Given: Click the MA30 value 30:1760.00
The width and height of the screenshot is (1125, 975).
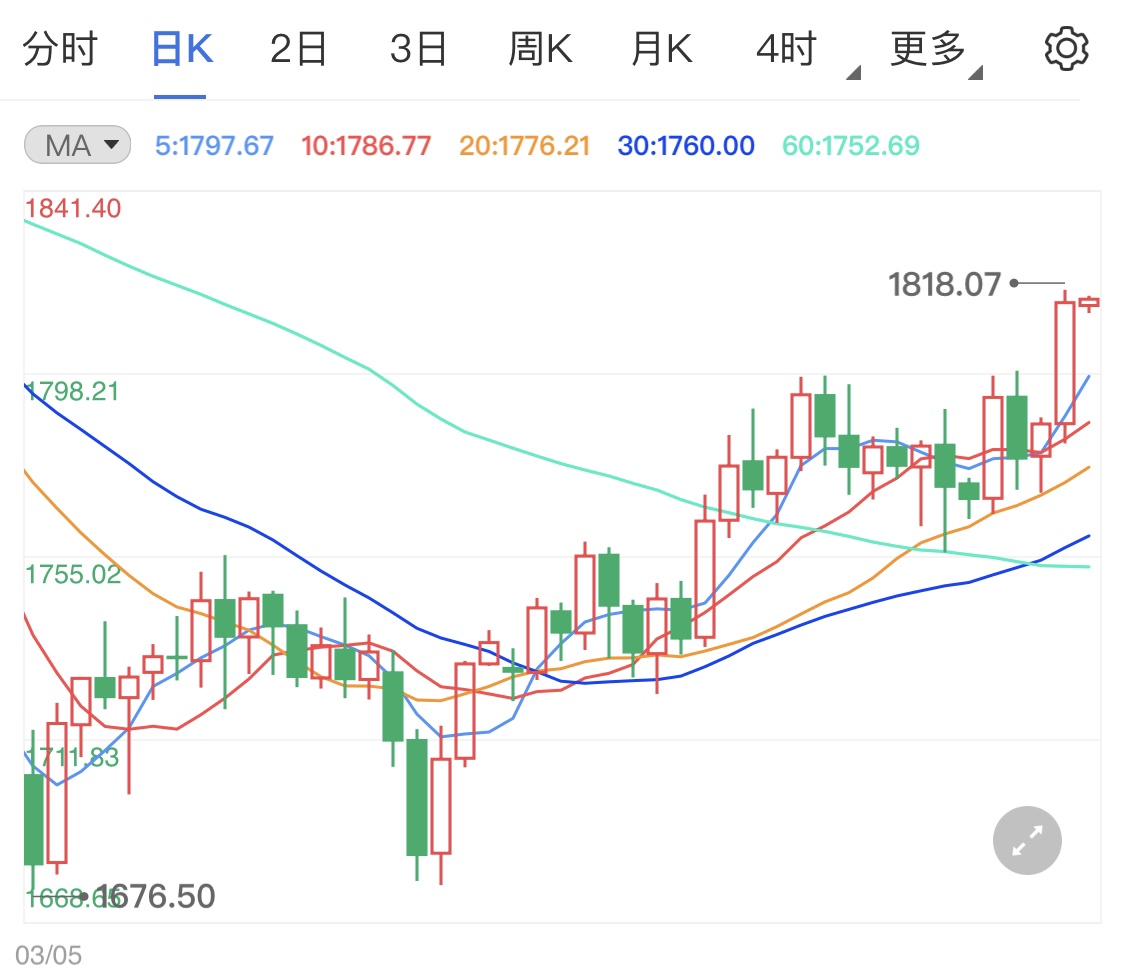Looking at the screenshot, I should (x=686, y=146).
